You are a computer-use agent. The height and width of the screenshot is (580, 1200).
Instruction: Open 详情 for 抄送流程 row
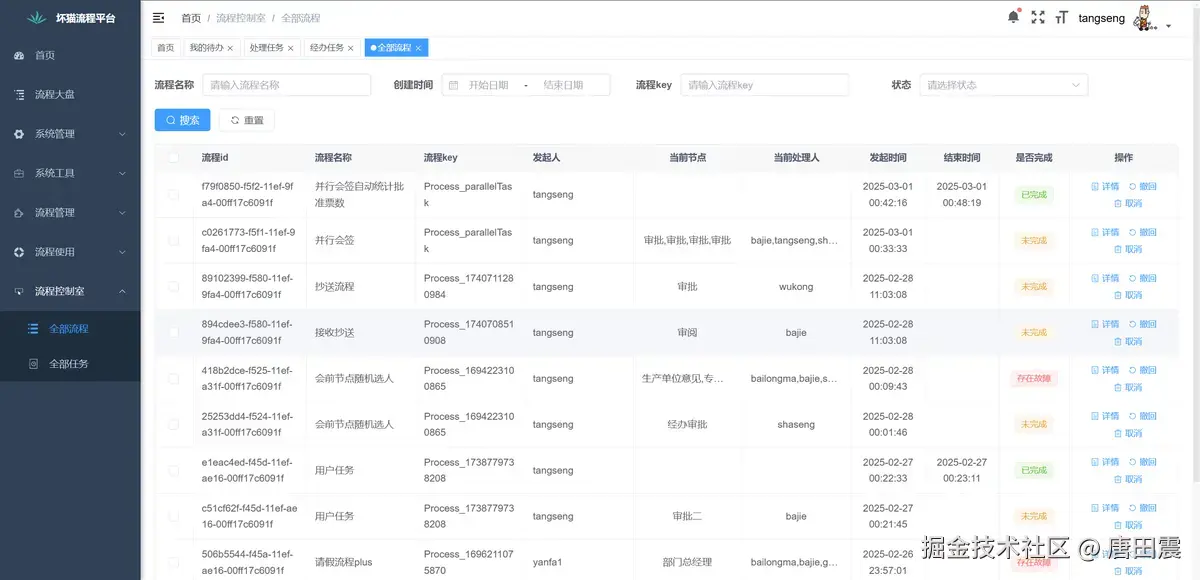coord(1105,278)
